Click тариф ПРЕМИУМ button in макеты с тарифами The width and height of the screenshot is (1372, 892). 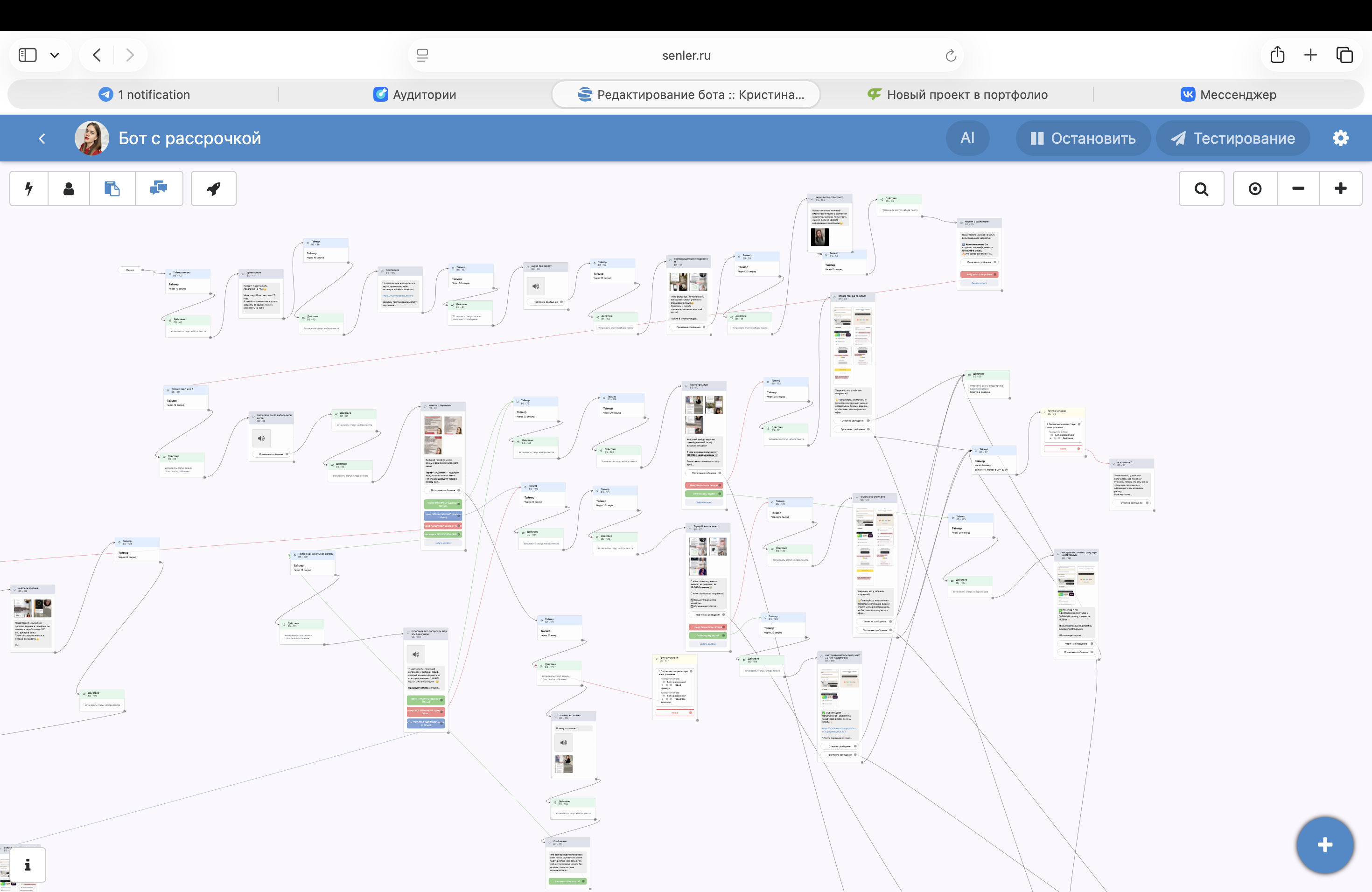pos(443,504)
